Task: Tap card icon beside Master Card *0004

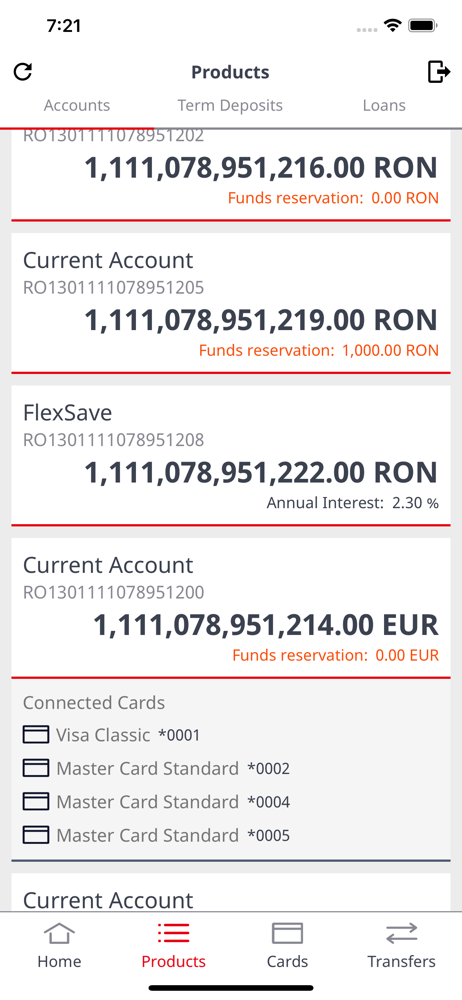Action: pyautogui.click(x=36, y=801)
